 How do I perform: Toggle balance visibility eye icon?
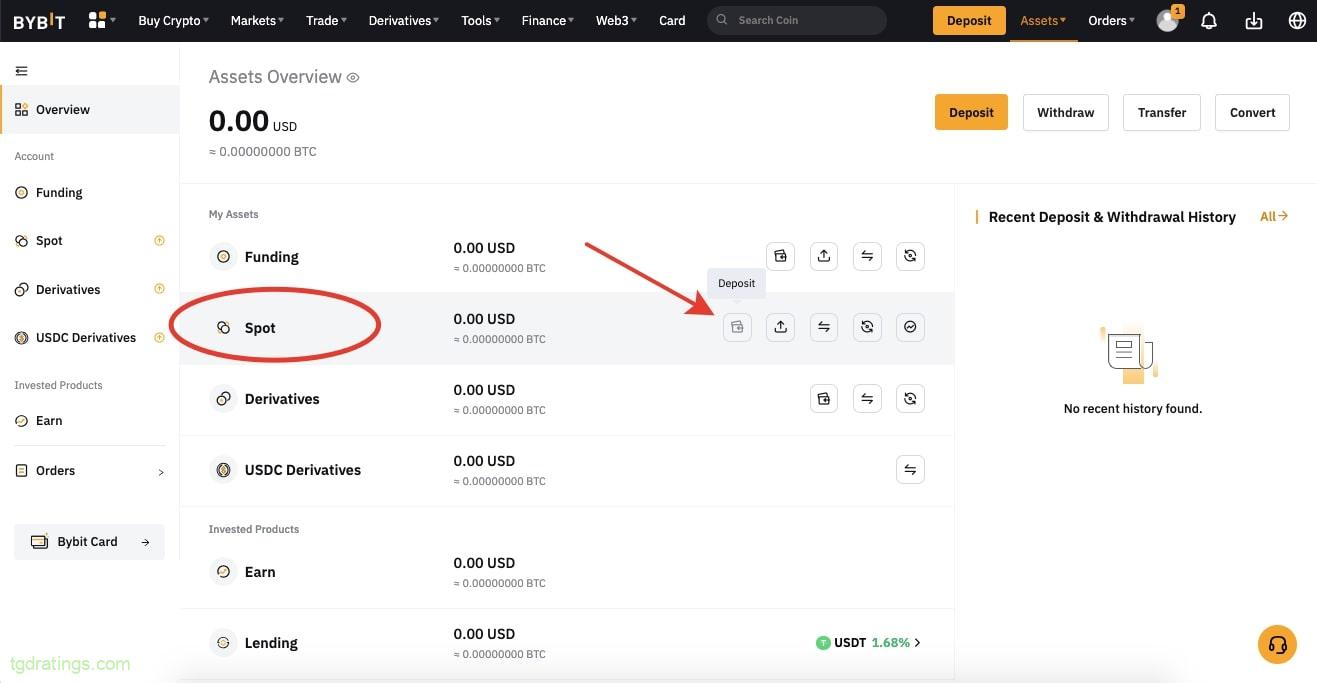[353, 78]
